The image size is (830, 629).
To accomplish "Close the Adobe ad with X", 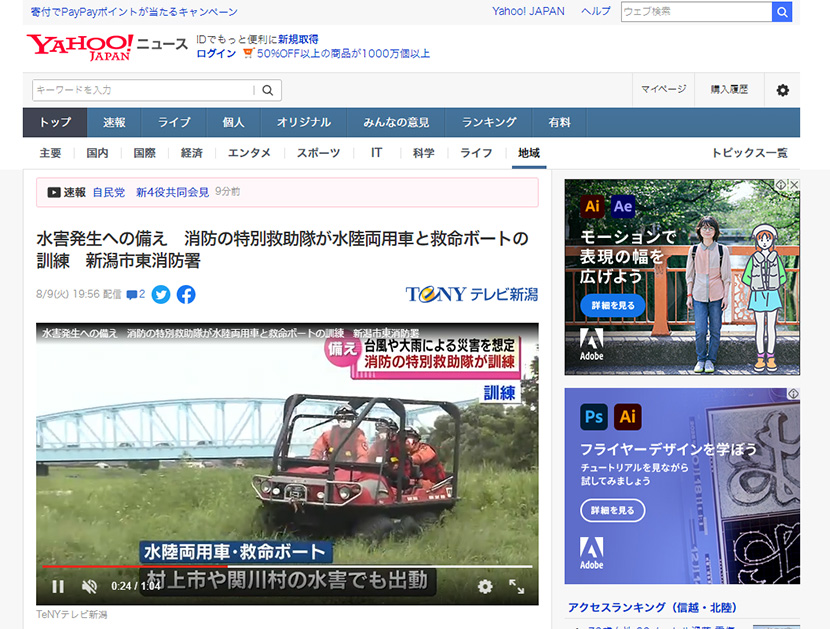I will 794,185.
